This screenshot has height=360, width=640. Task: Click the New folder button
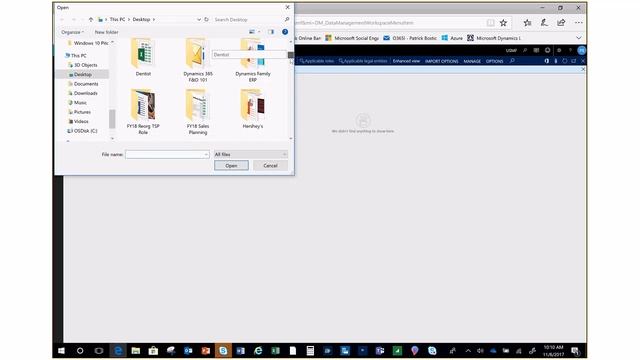(106, 32)
